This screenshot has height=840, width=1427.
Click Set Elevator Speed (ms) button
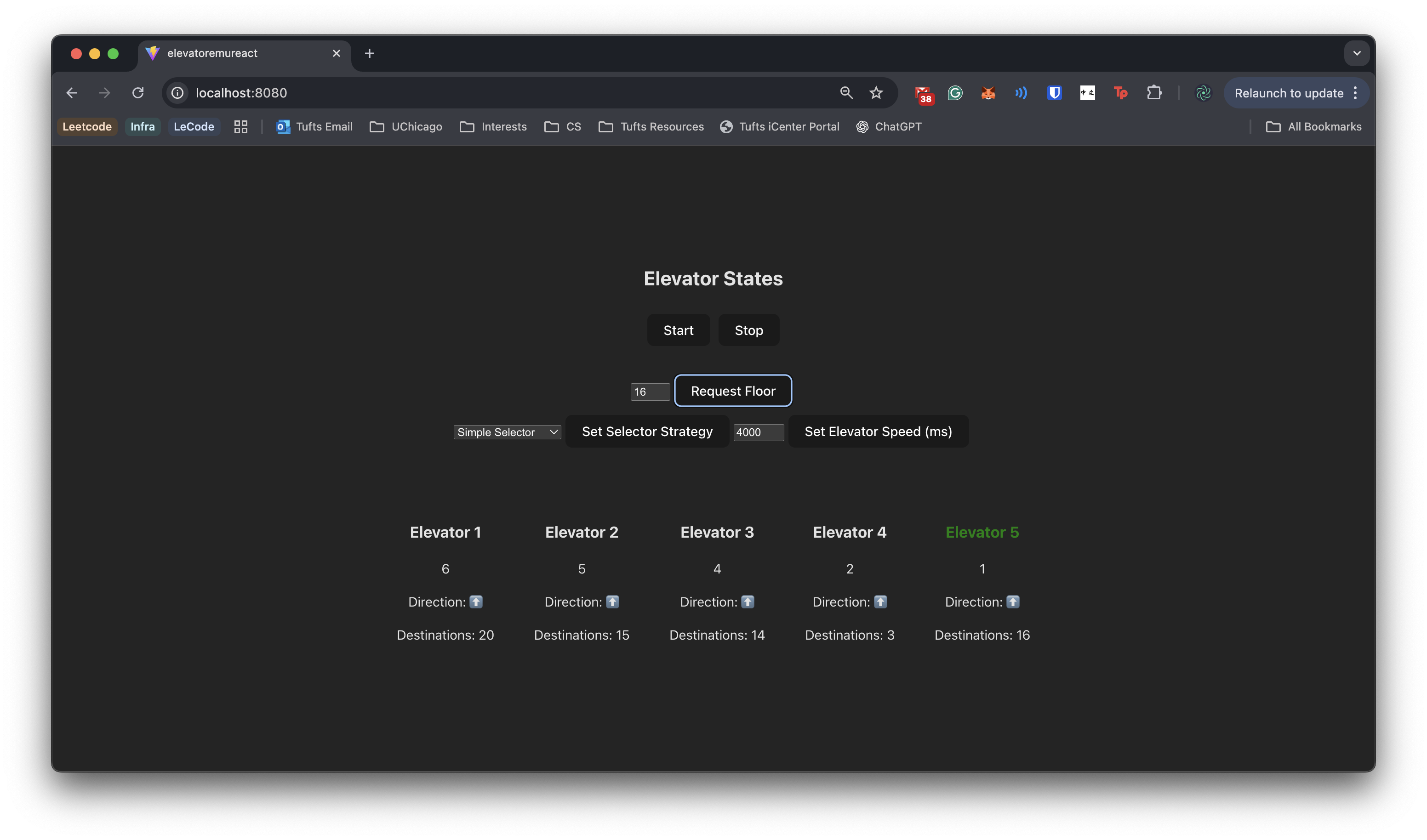click(x=878, y=431)
